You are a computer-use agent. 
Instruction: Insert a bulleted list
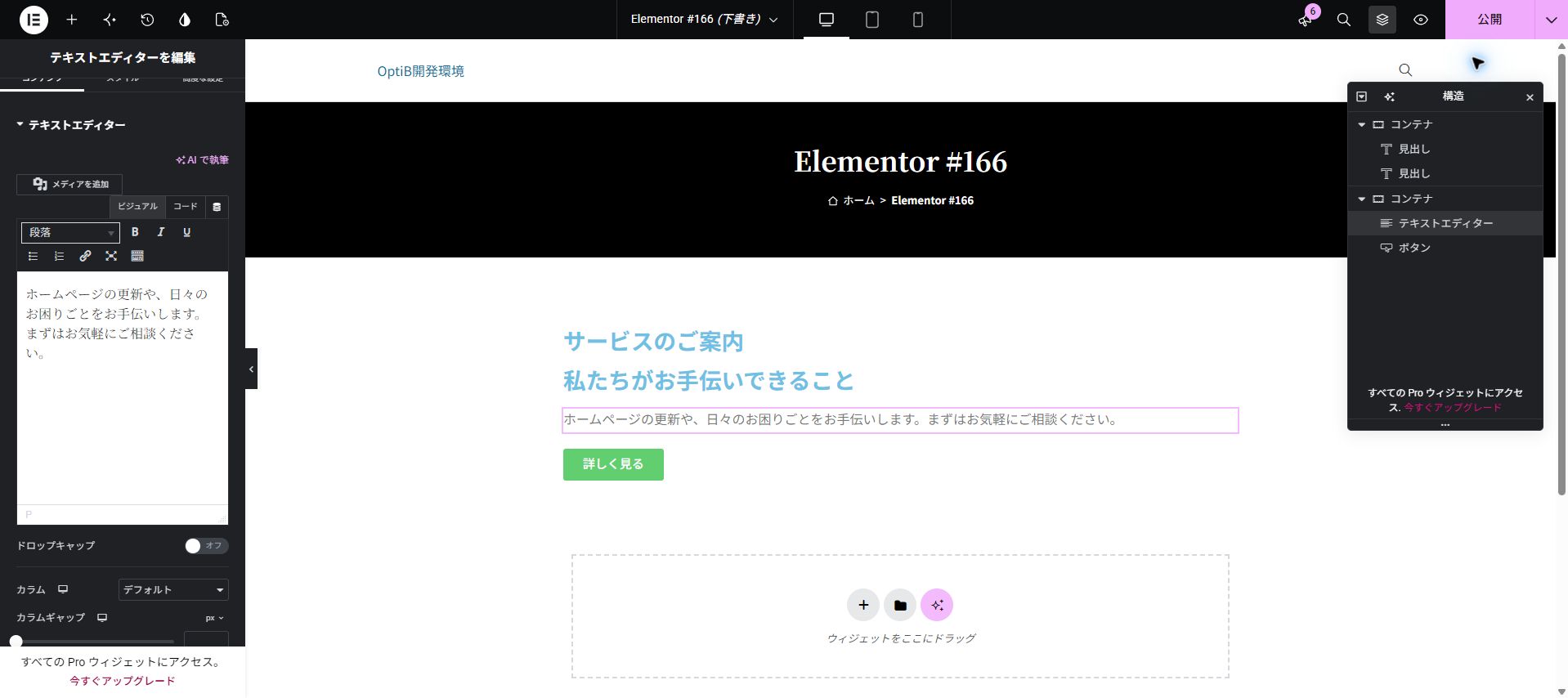(x=33, y=256)
